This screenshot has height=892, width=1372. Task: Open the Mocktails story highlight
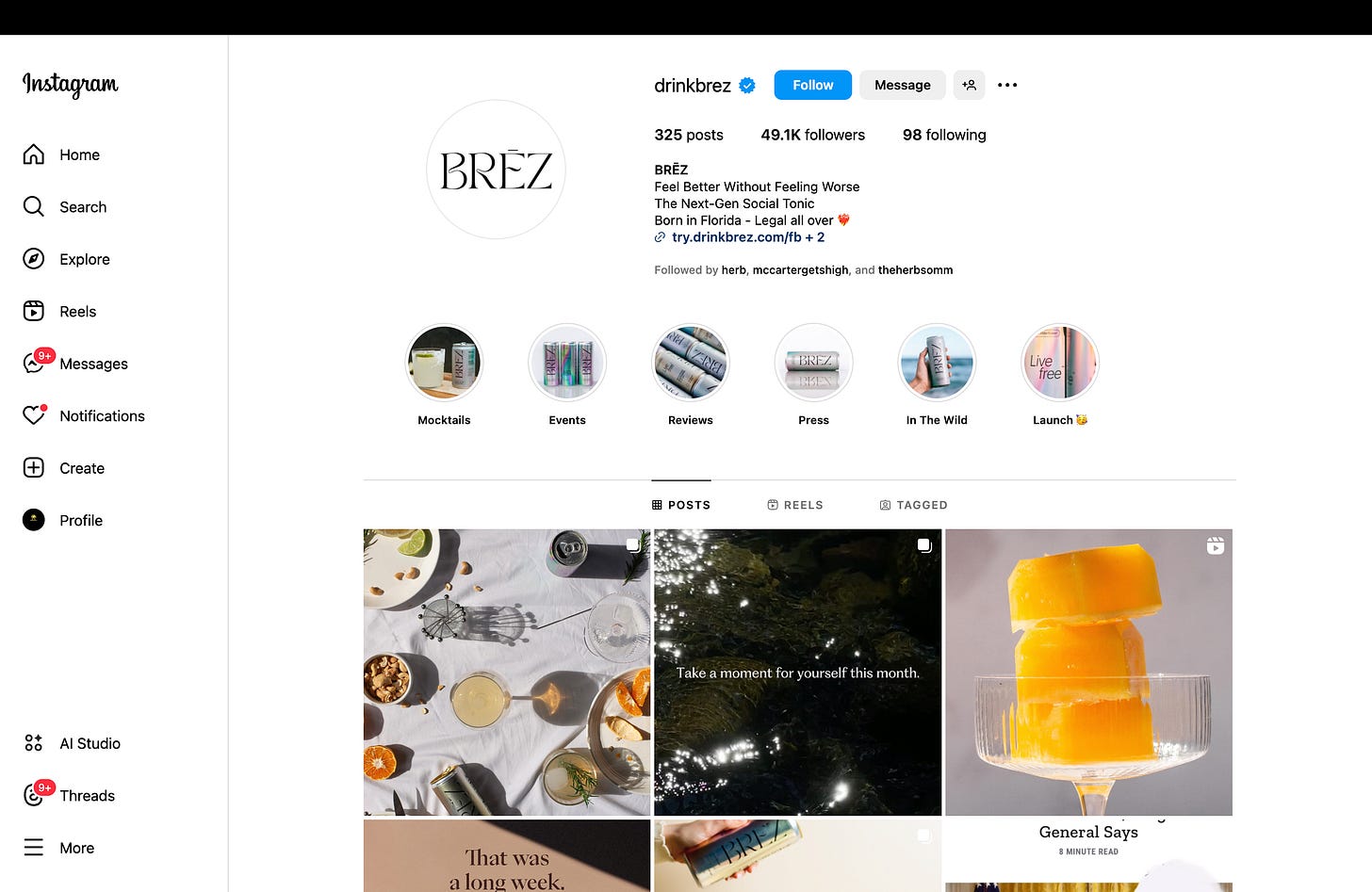click(x=444, y=375)
